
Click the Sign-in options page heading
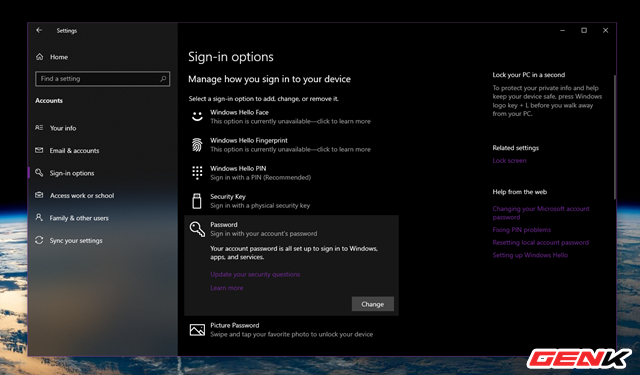click(231, 57)
